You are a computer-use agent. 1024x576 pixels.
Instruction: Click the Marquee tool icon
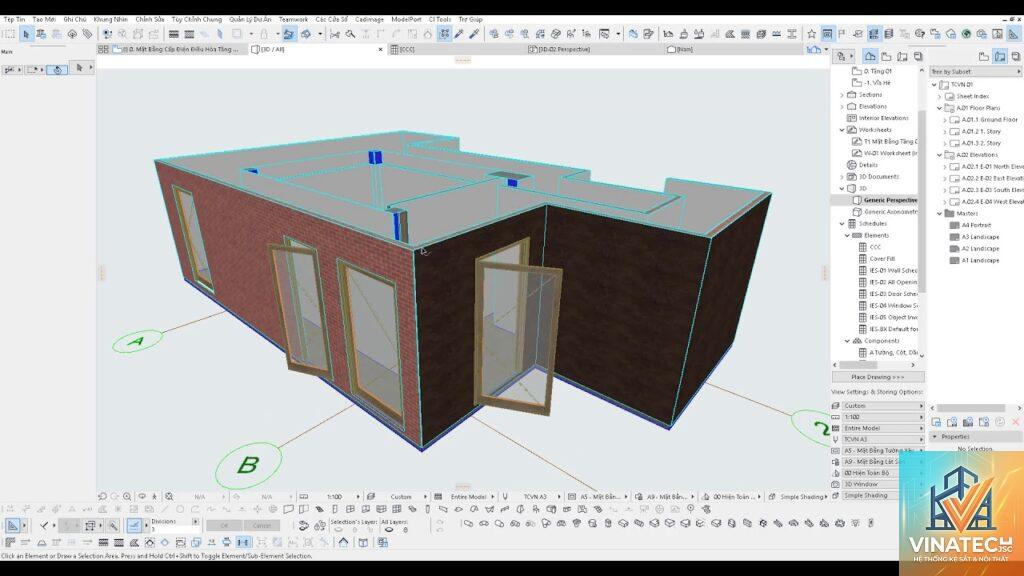coord(9,34)
